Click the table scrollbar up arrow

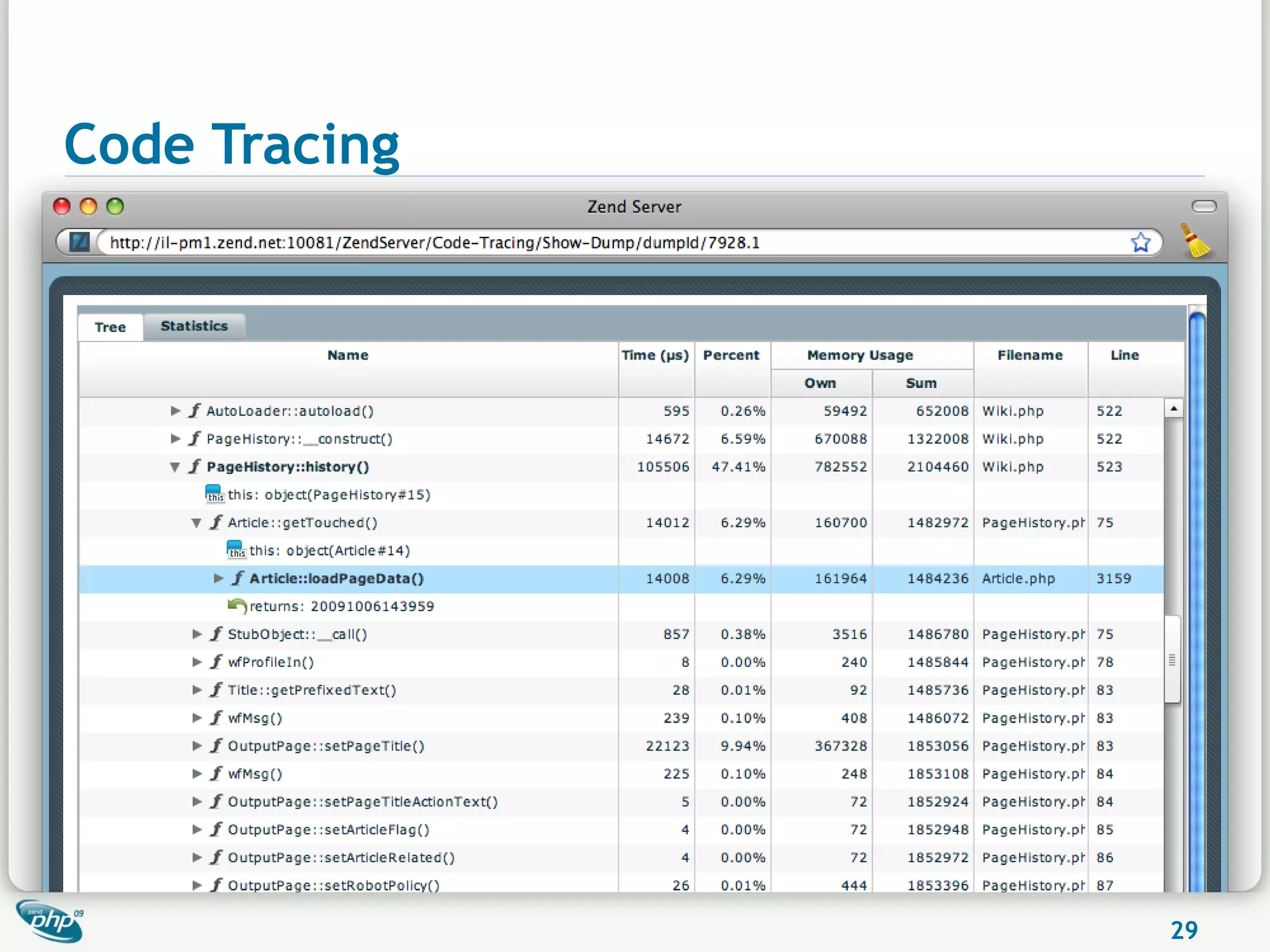(1173, 408)
